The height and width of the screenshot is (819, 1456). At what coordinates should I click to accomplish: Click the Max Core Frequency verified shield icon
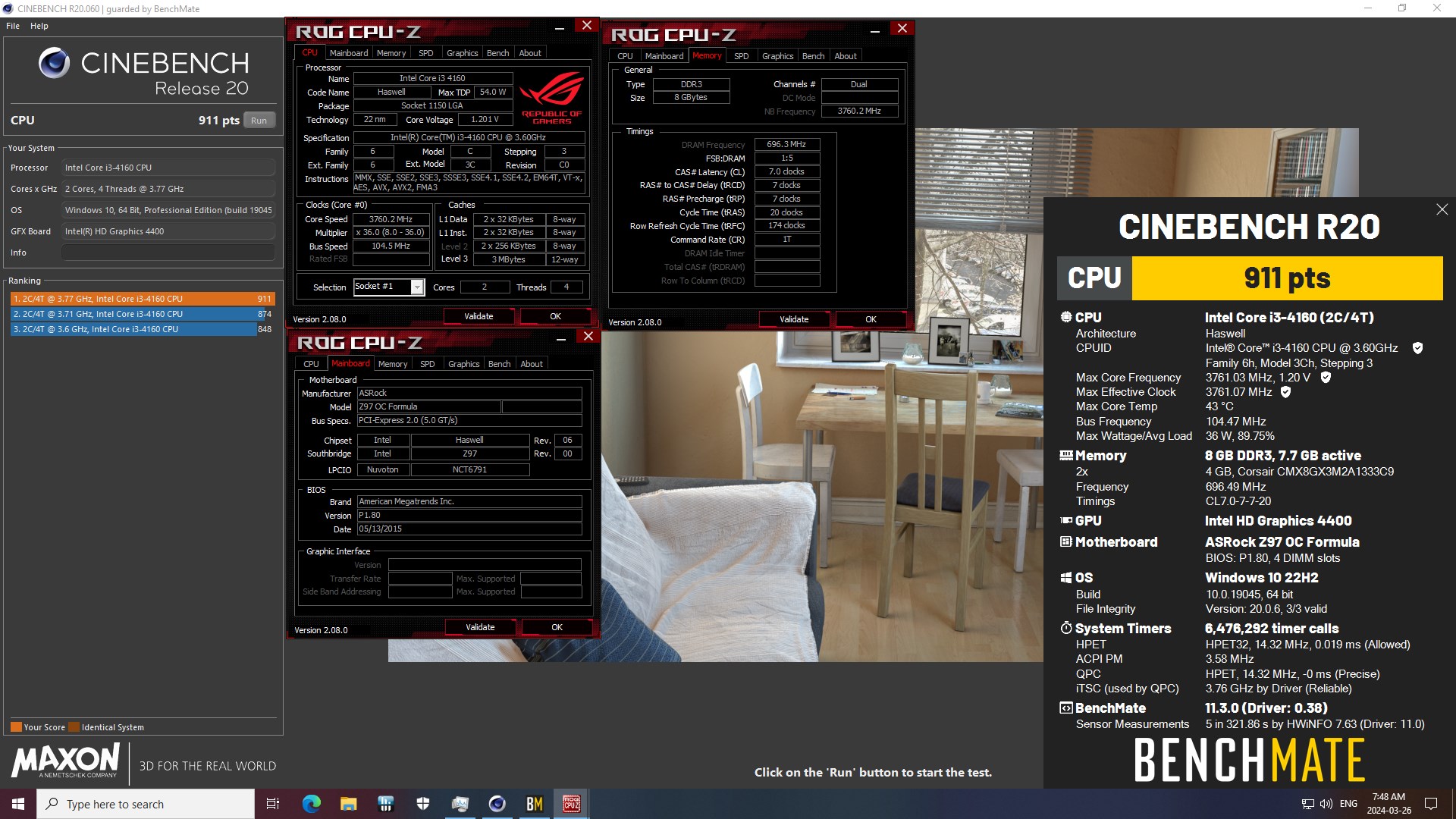(1326, 377)
